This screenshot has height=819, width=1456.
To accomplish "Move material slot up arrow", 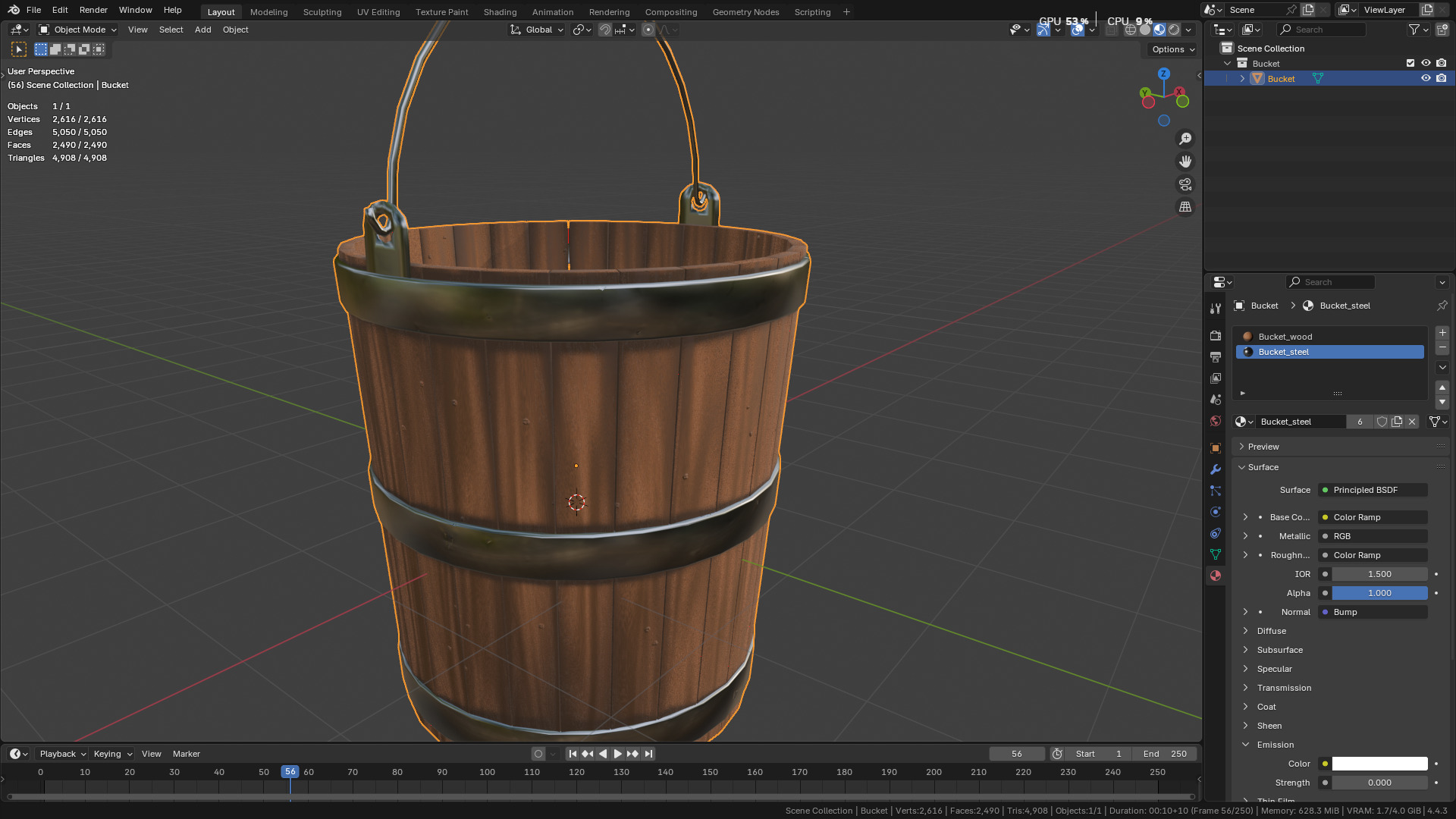I will click(x=1442, y=388).
